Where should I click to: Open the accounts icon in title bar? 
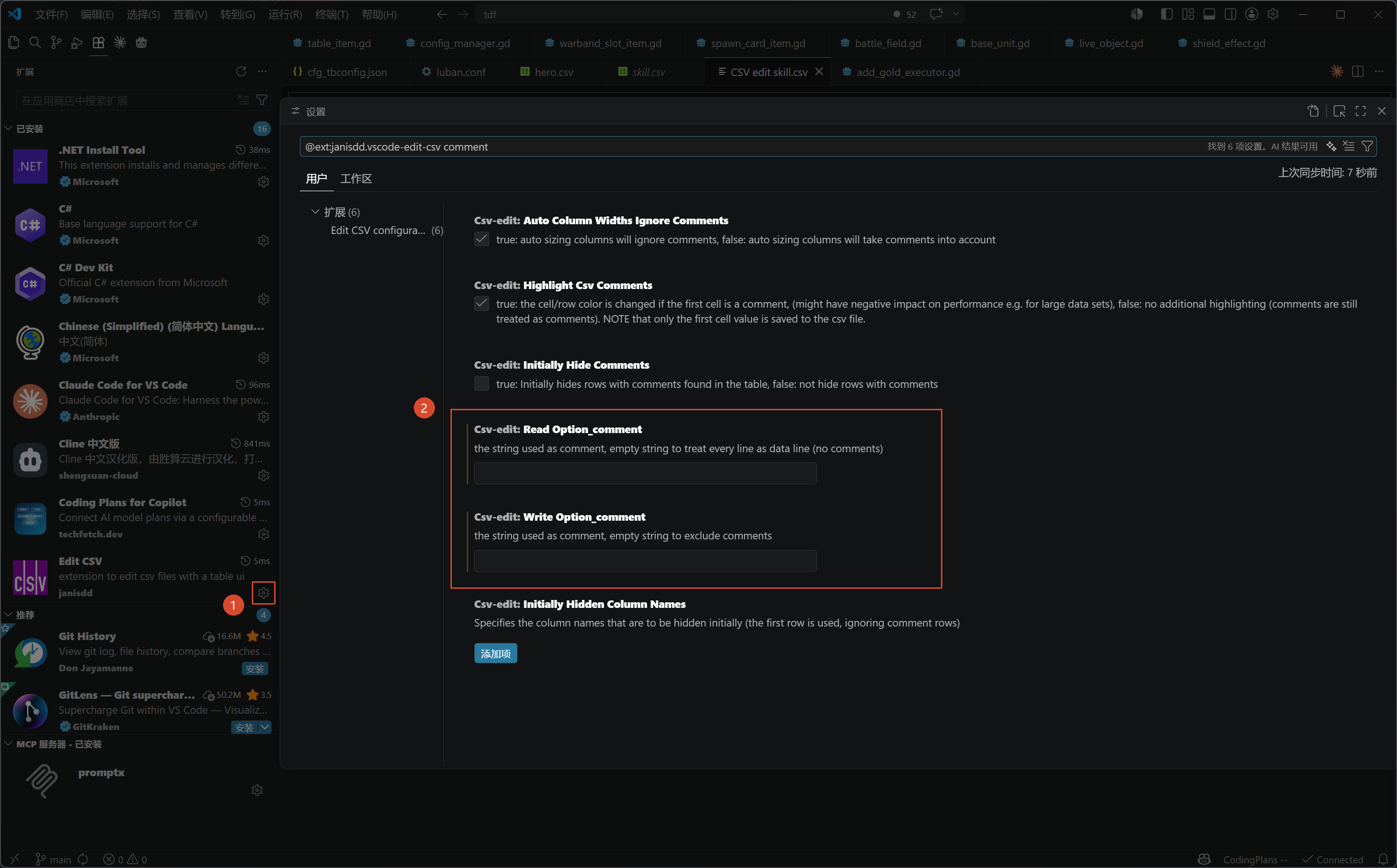click(1252, 14)
